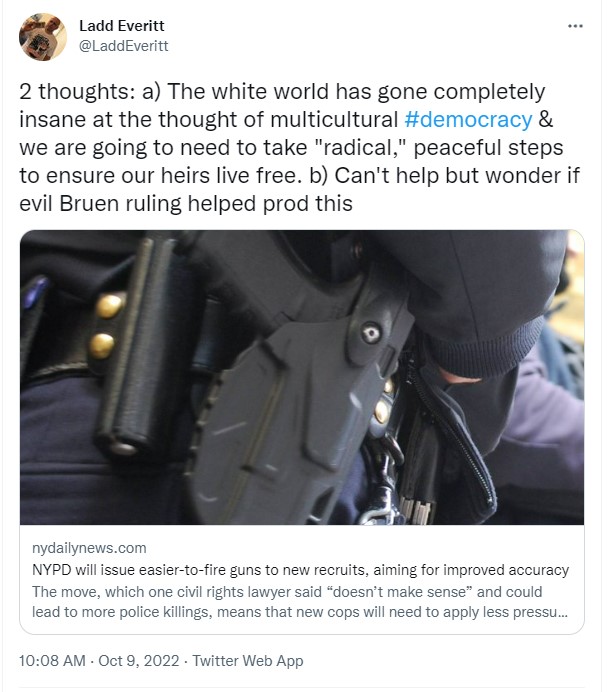This screenshot has width=607, height=692.
Task: Open the NYPD easier-to-fire guns headline
Action: point(300,570)
